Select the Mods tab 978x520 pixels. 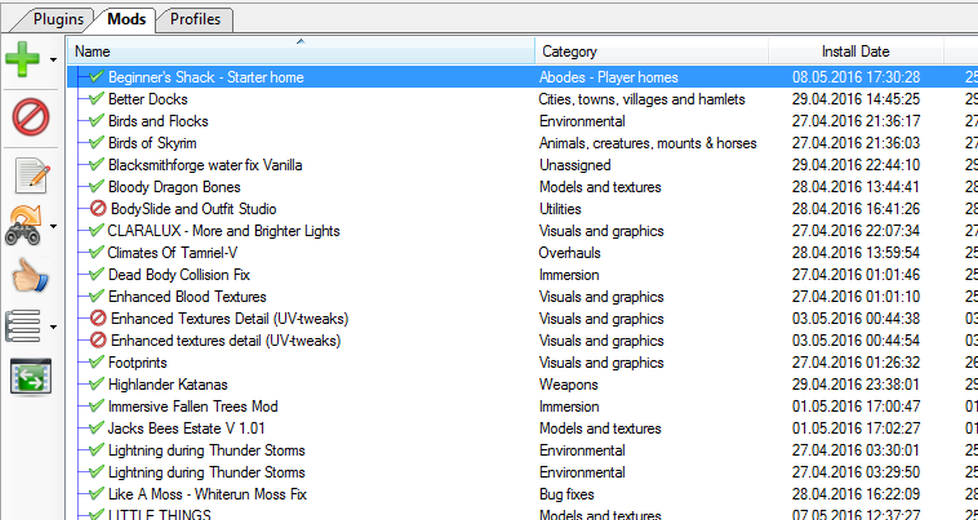coord(127,19)
